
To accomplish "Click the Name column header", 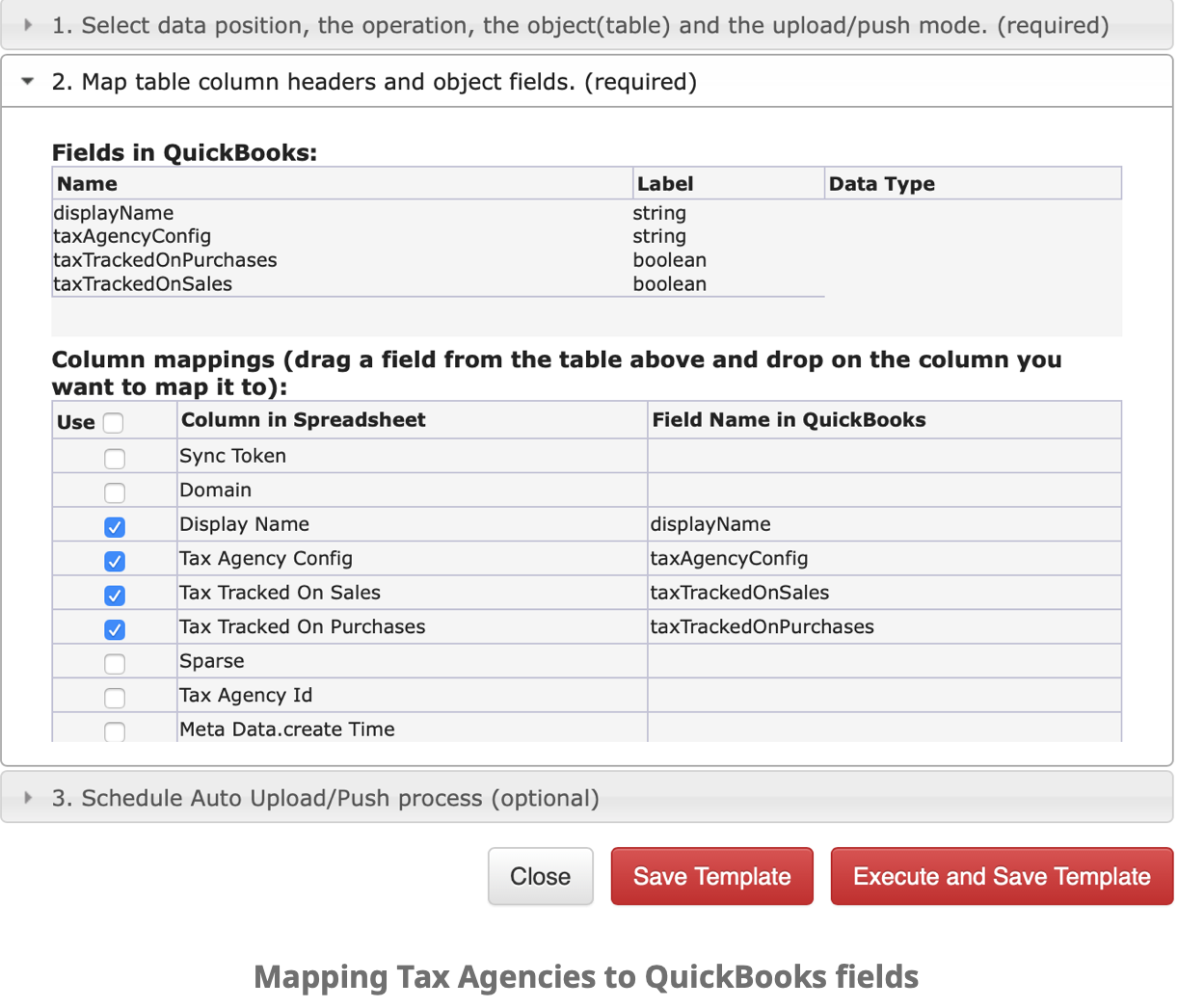I will (342, 183).
